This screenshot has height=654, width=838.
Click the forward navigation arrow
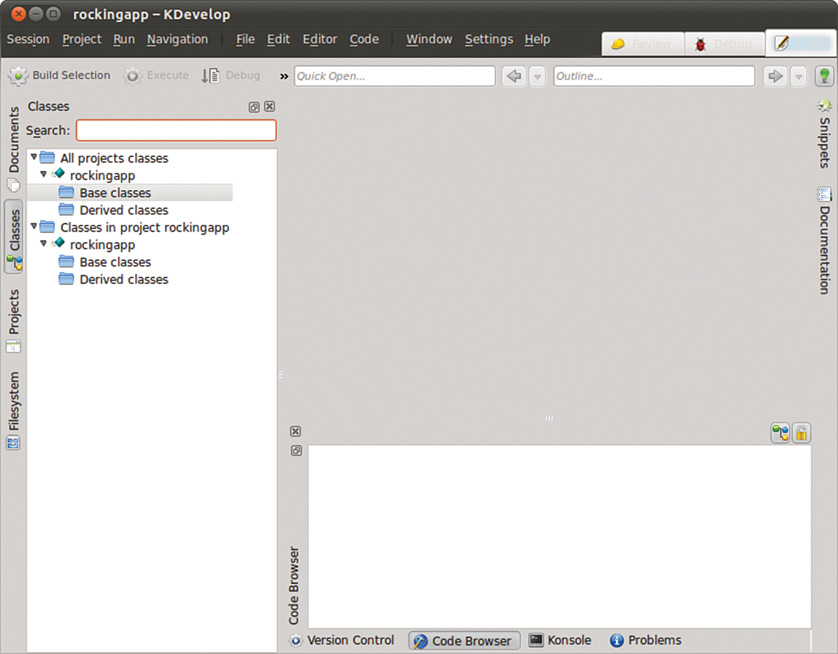pyautogui.click(x=775, y=76)
